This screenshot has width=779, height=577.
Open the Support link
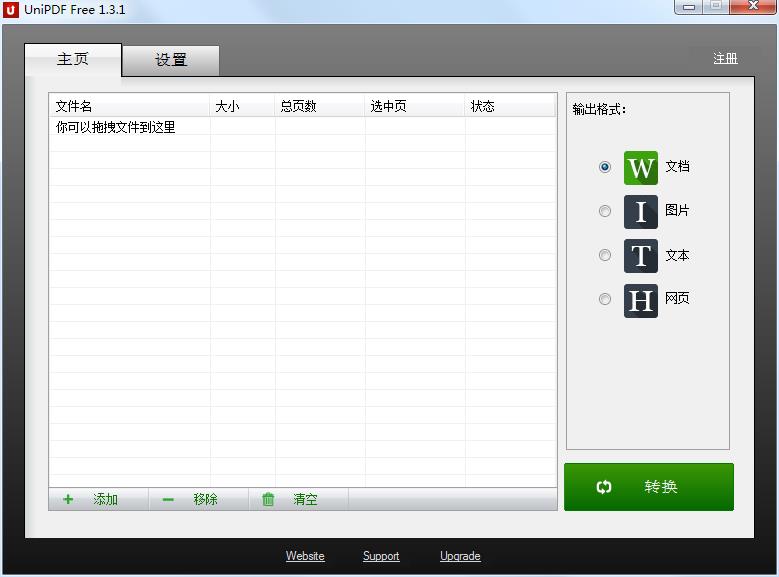(x=381, y=556)
